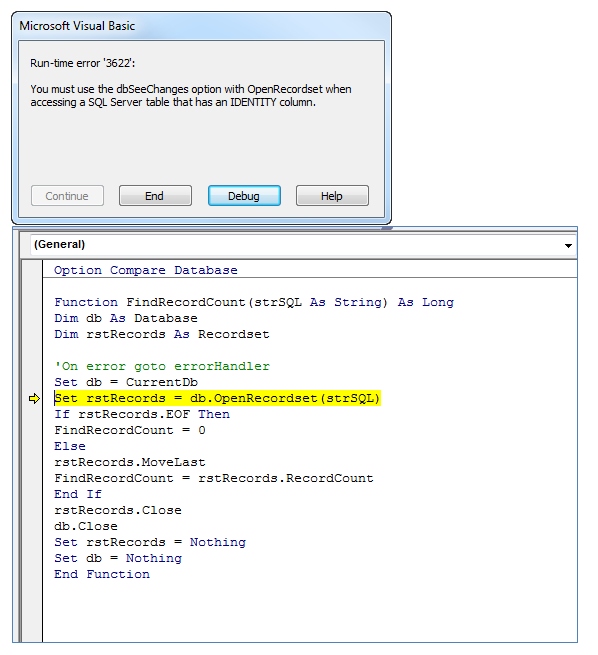598x655 pixels.
Task: Click the commented On error goto line
Action: (x=162, y=366)
